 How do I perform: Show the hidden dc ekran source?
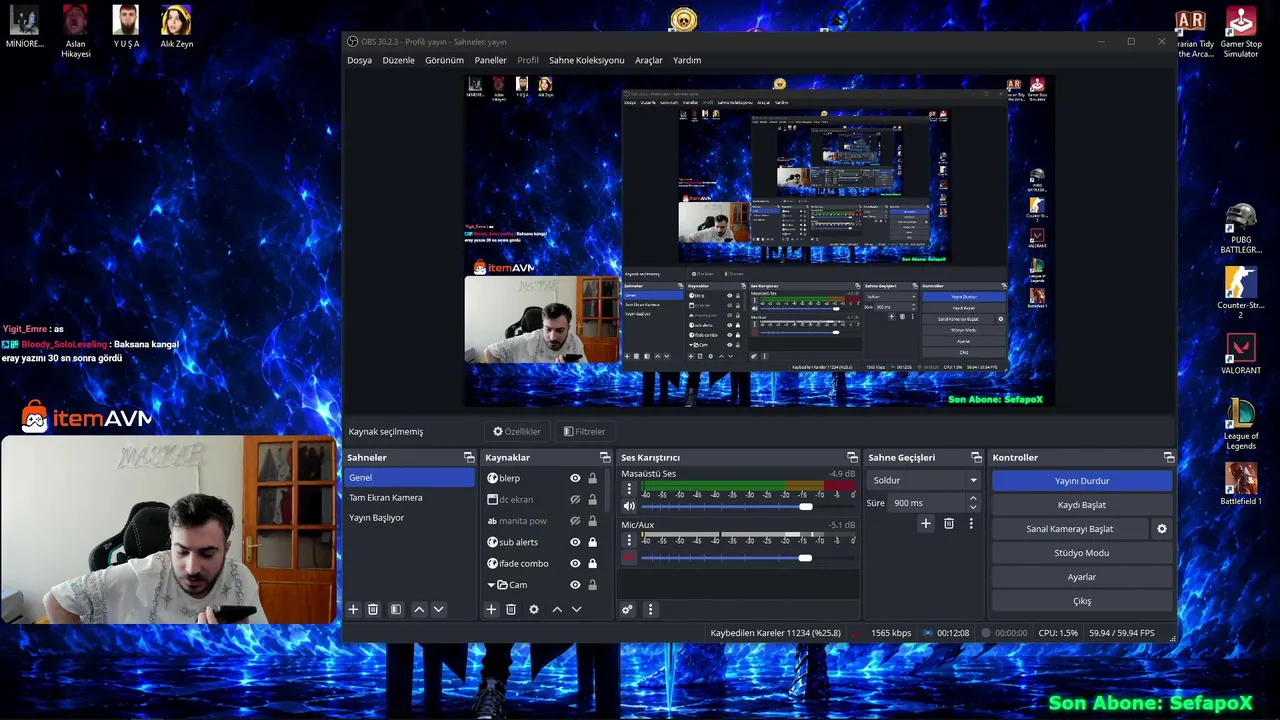coord(575,499)
